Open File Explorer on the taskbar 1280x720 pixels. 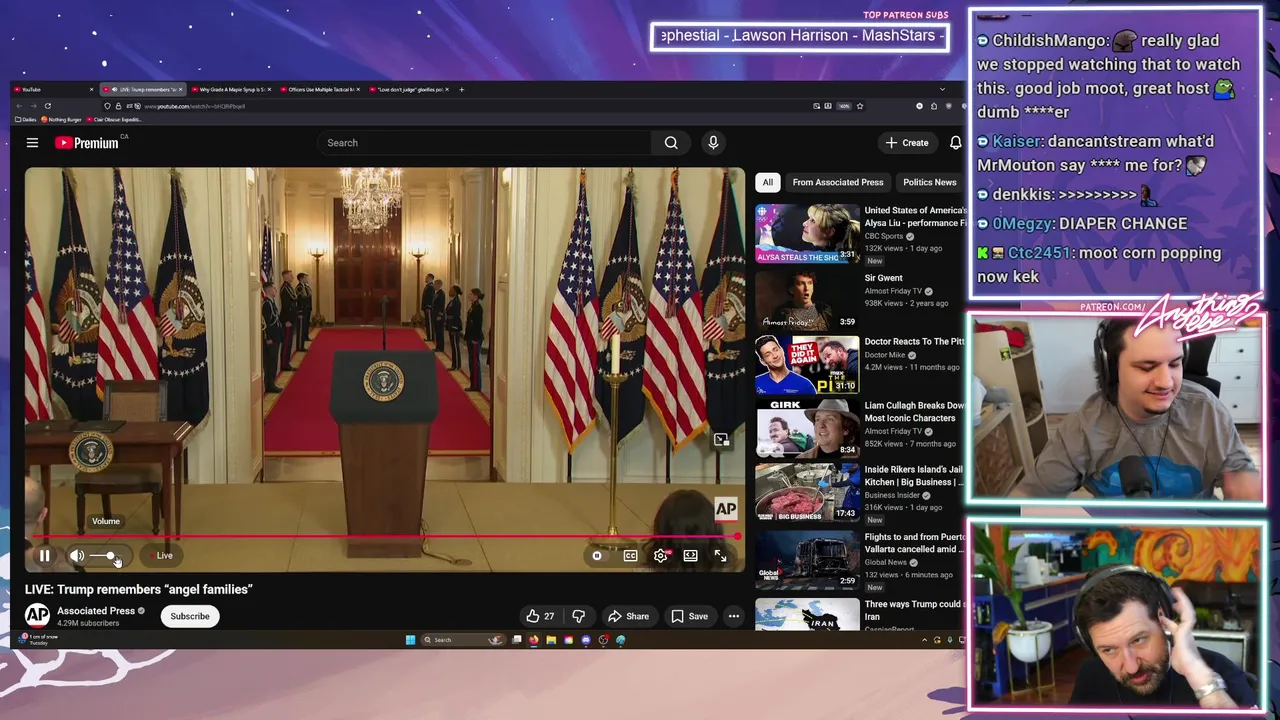pos(551,640)
